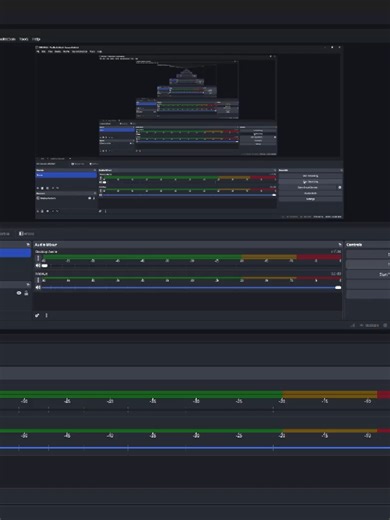Click the mixer gear icon in the captured window

click(x=100, y=211)
